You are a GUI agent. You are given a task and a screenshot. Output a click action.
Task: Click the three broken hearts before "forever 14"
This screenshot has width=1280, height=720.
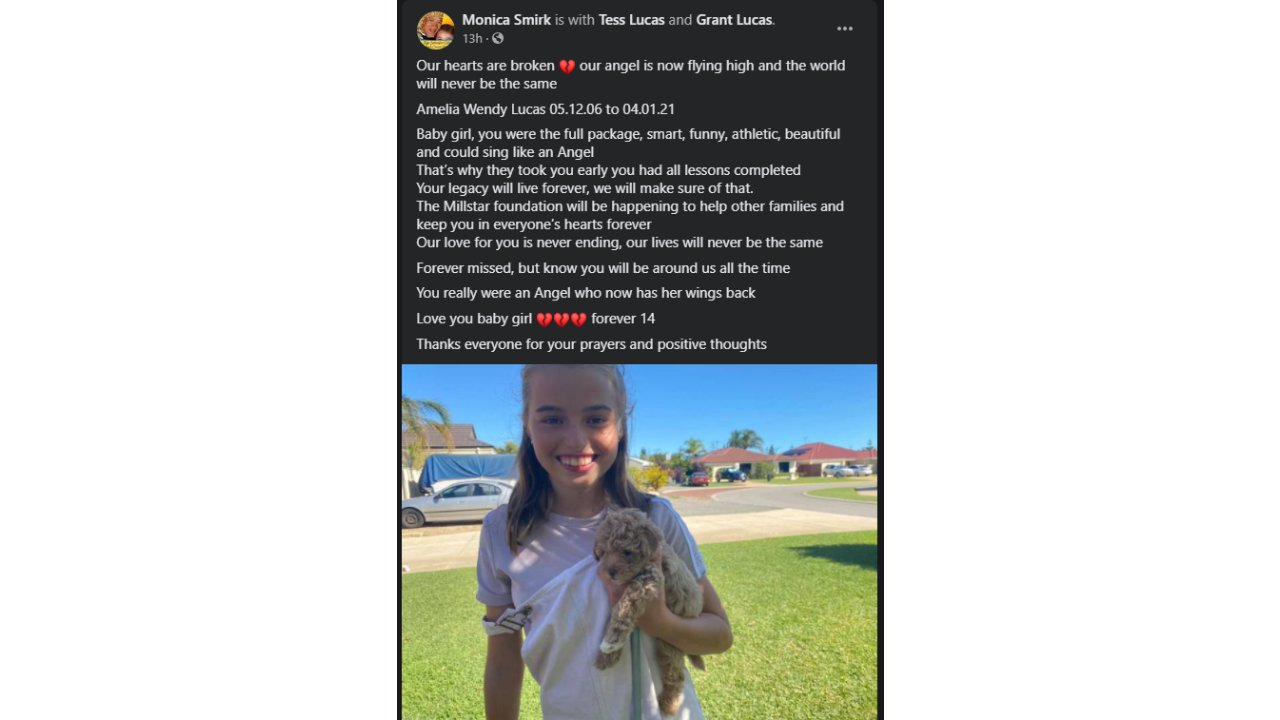[x=561, y=320]
